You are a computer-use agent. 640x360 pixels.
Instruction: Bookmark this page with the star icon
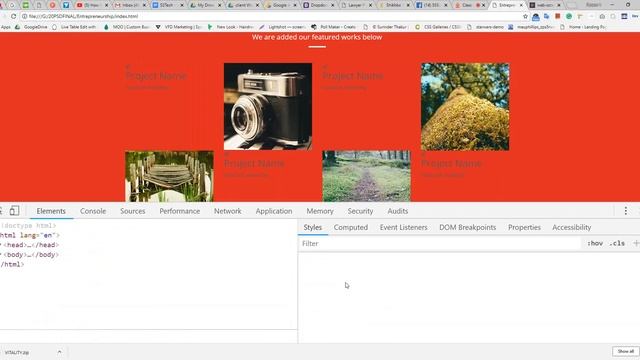(525, 16)
